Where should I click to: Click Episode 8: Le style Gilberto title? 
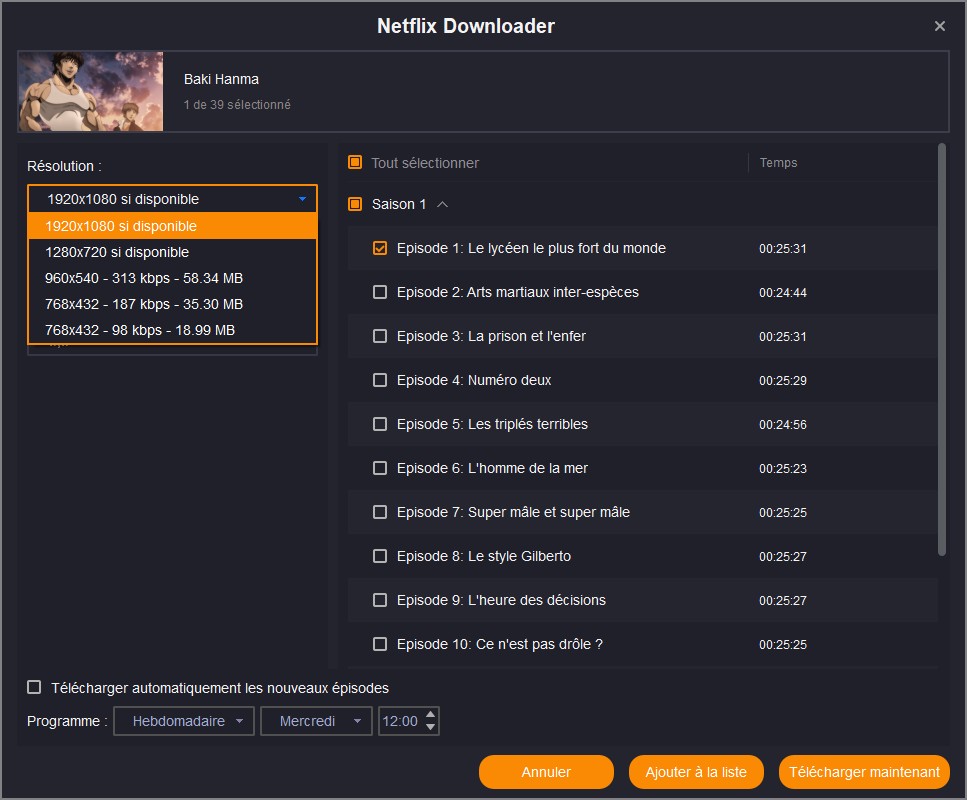(484, 556)
